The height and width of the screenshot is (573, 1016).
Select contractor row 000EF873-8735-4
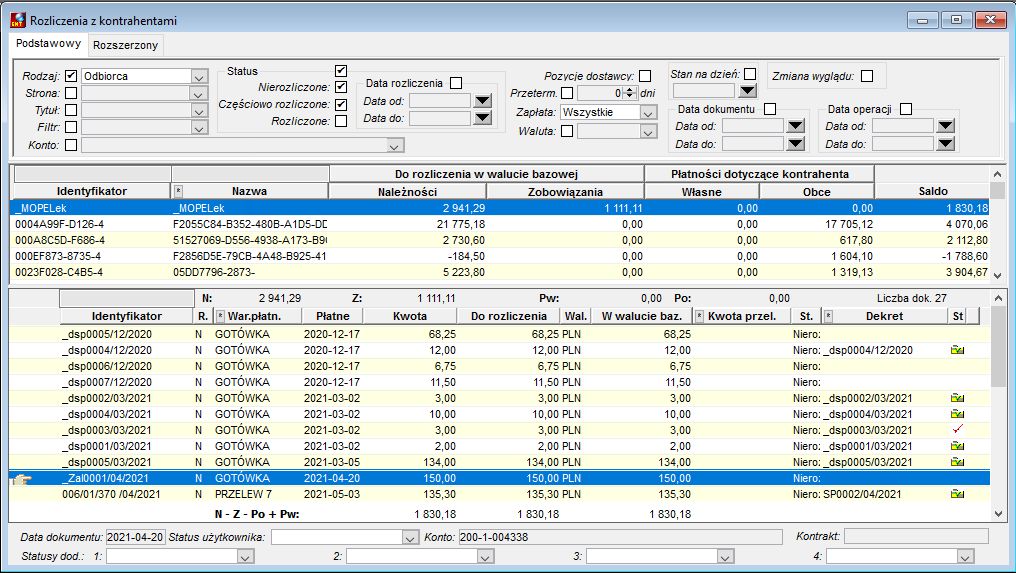tap(500, 256)
